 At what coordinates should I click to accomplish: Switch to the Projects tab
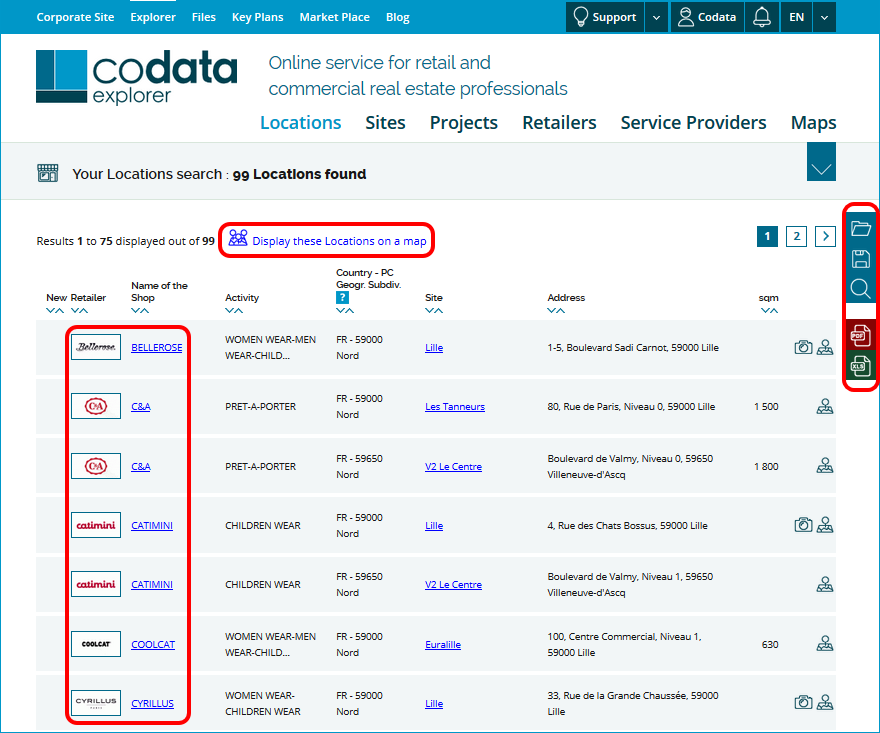point(464,122)
